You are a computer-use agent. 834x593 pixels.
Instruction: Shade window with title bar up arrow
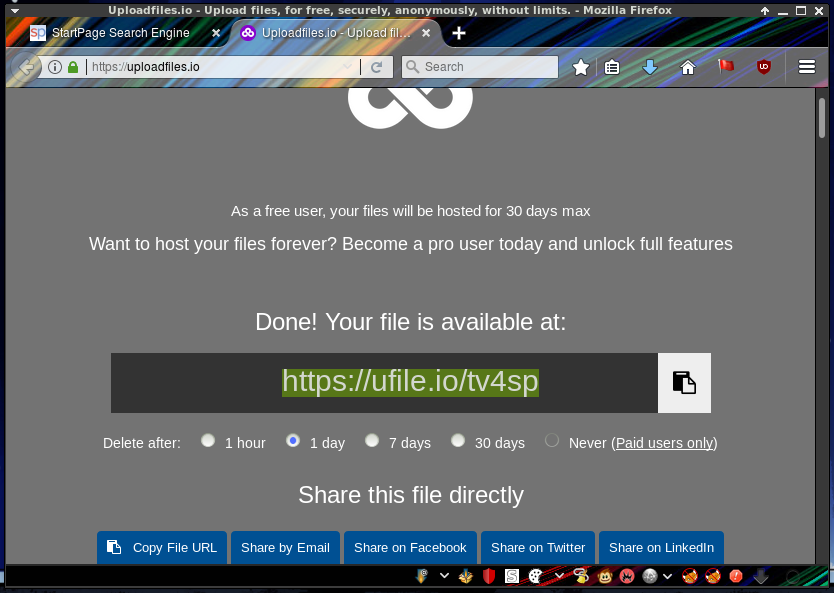765,10
